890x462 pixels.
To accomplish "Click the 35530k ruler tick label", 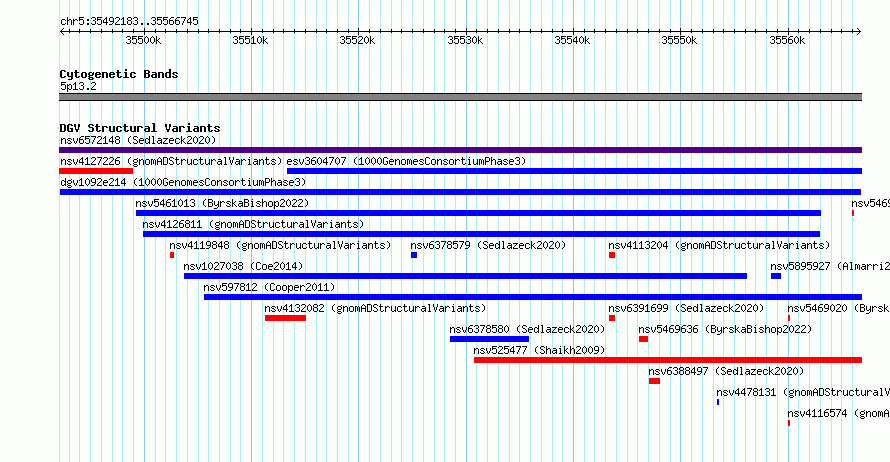I will 465,41.
